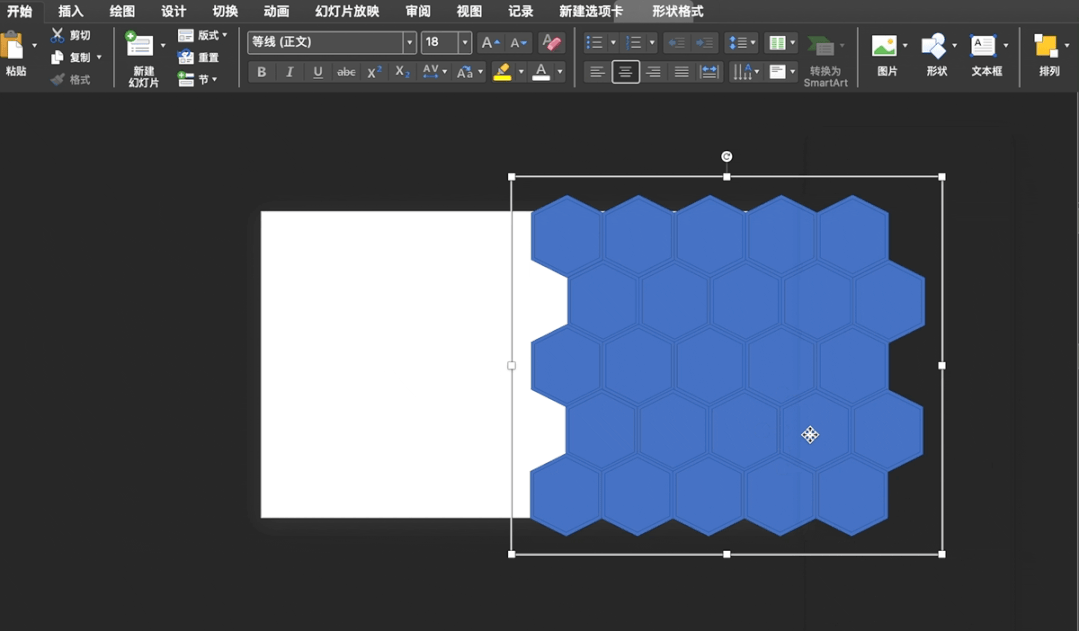Click the distributed alignment icon
This screenshot has height=631, width=1079.
[x=709, y=72]
